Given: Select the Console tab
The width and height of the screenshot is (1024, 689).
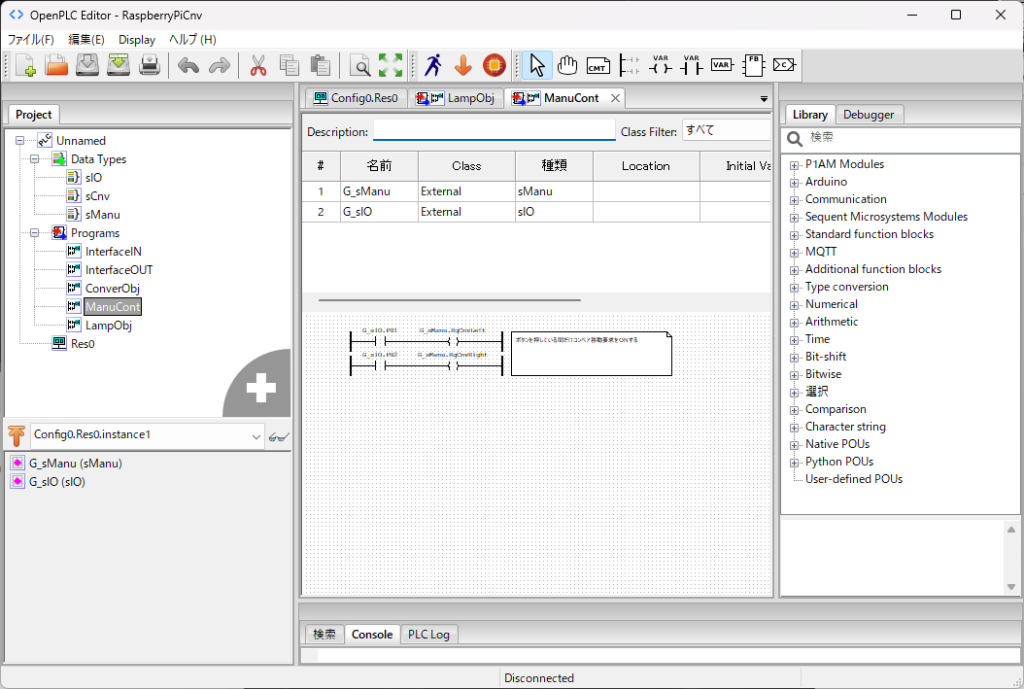Looking at the screenshot, I should click(372, 634).
